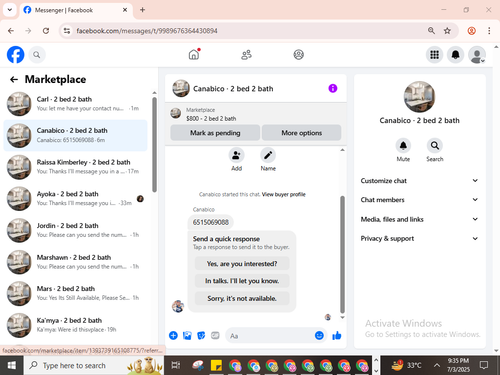Edit the chat name with pencil icon
Image resolution: width=500 pixels, height=375 pixels.
coord(268,155)
